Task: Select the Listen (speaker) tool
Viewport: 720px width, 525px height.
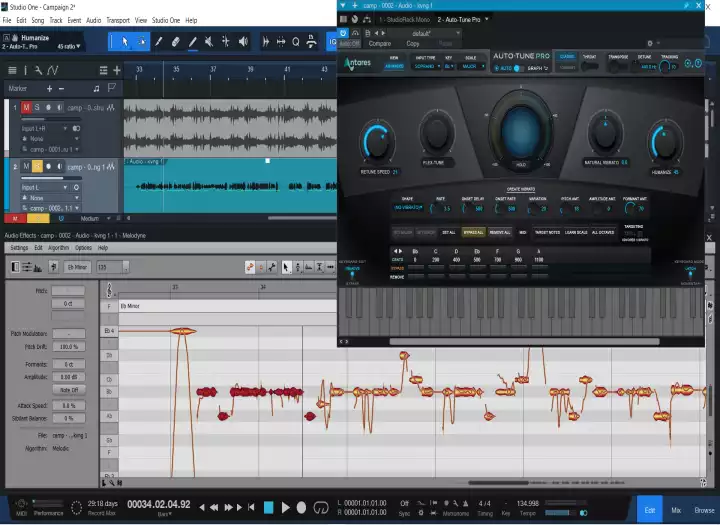Action: pos(243,42)
